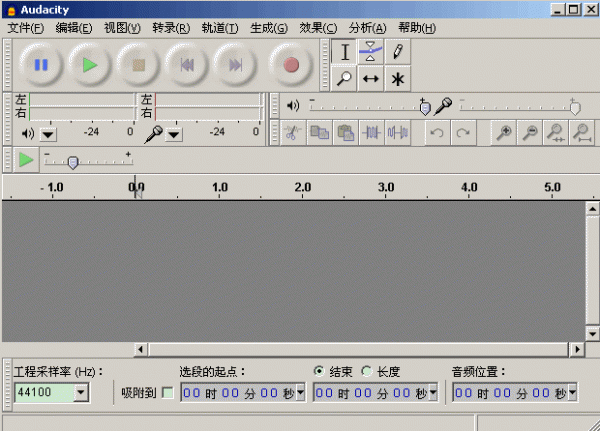Toggle the 吸附到 snap-to checkbox

[x=168, y=393]
